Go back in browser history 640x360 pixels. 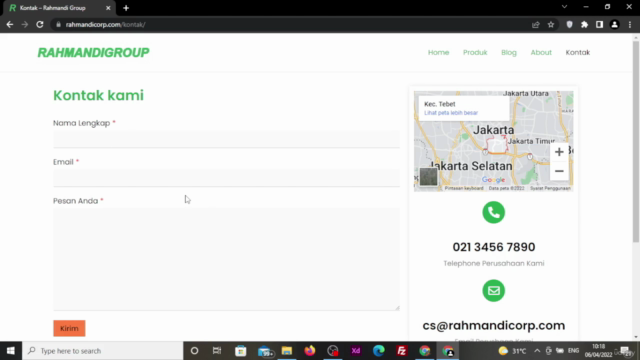coord(10,24)
